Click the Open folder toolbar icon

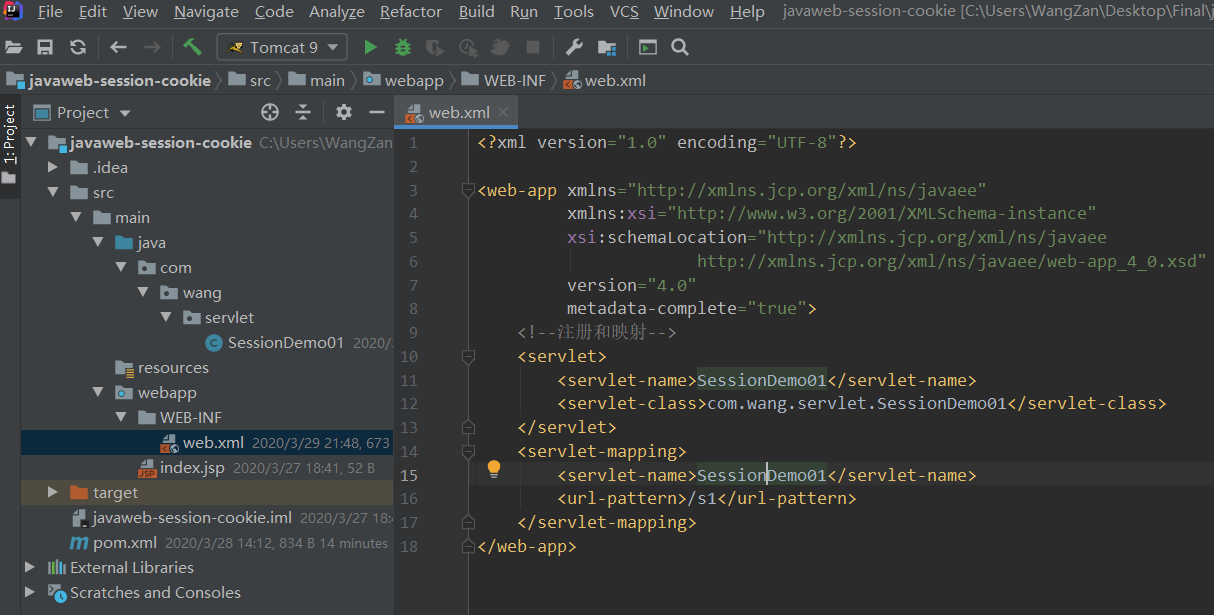[14, 47]
